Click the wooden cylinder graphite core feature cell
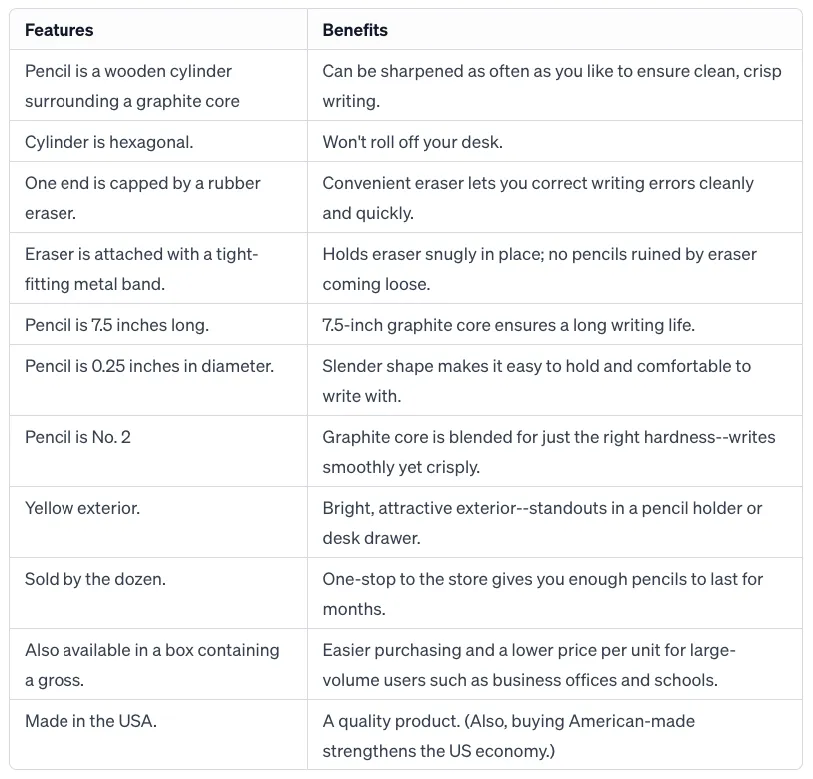 point(132,86)
